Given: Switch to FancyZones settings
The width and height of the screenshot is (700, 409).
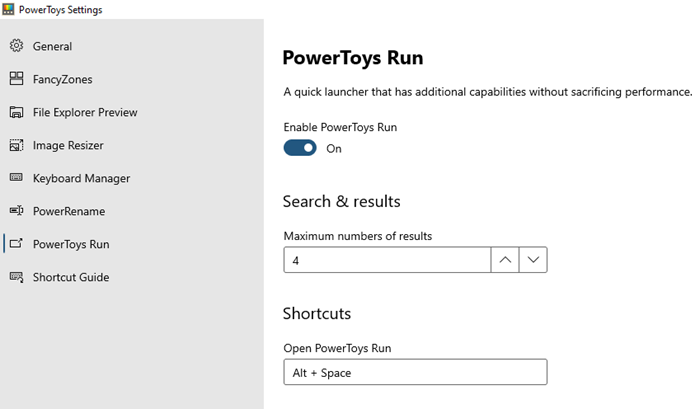Looking at the screenshot, I should [x=62, y=79].
